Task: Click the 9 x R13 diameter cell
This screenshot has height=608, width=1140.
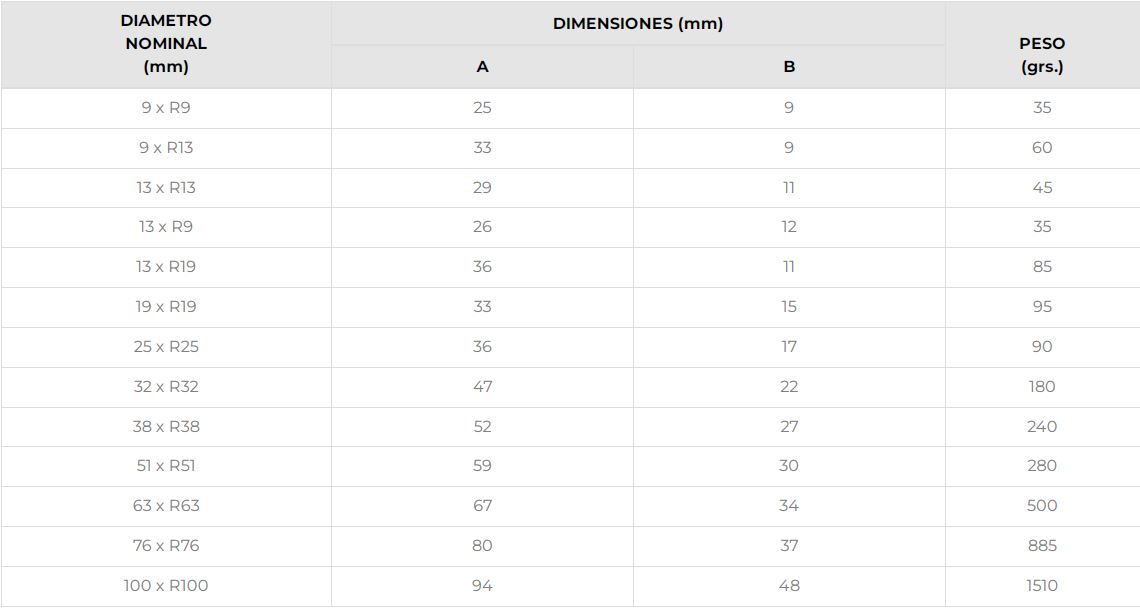Action: (x=166, y=147)
